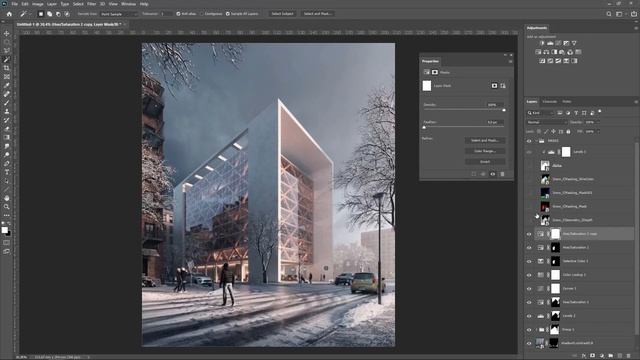640x360 pixels.
Task: Switch to the Channels tab
Action: (x=549, y=102)
